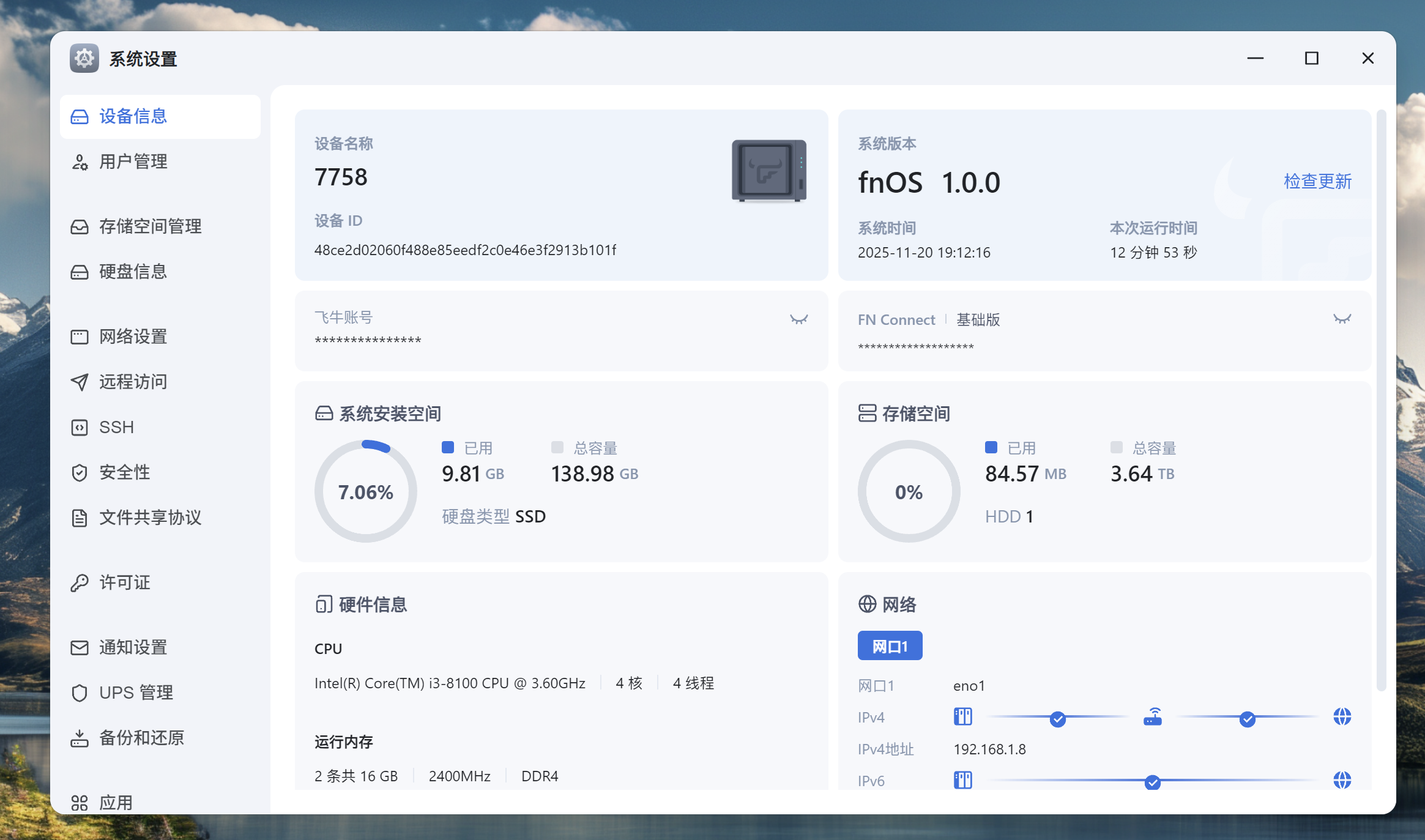Open the SSH settings icon

click(80, 427)
